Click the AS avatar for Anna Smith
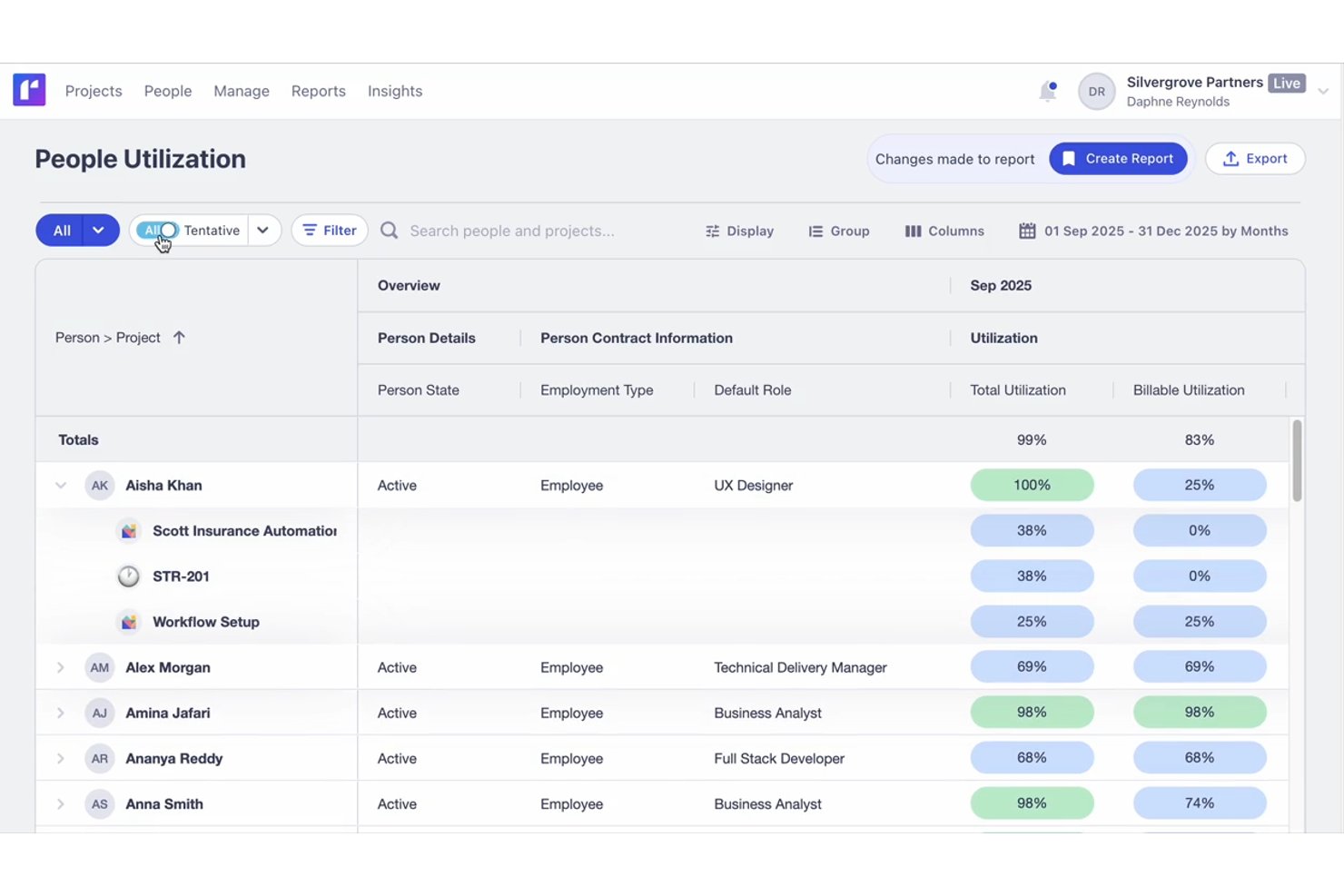The image size is (1344, 896). 100,803
